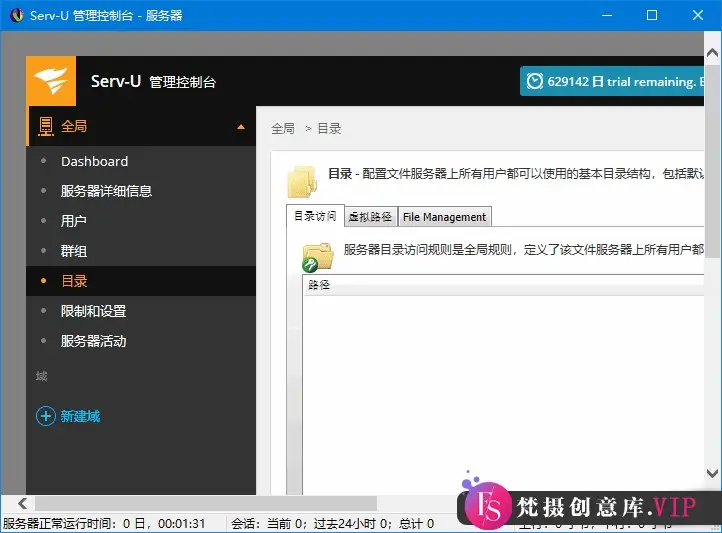Click the 目录 breadcrumb text
722x533 pixels.
pyautogui.click(x=329, y=128)
